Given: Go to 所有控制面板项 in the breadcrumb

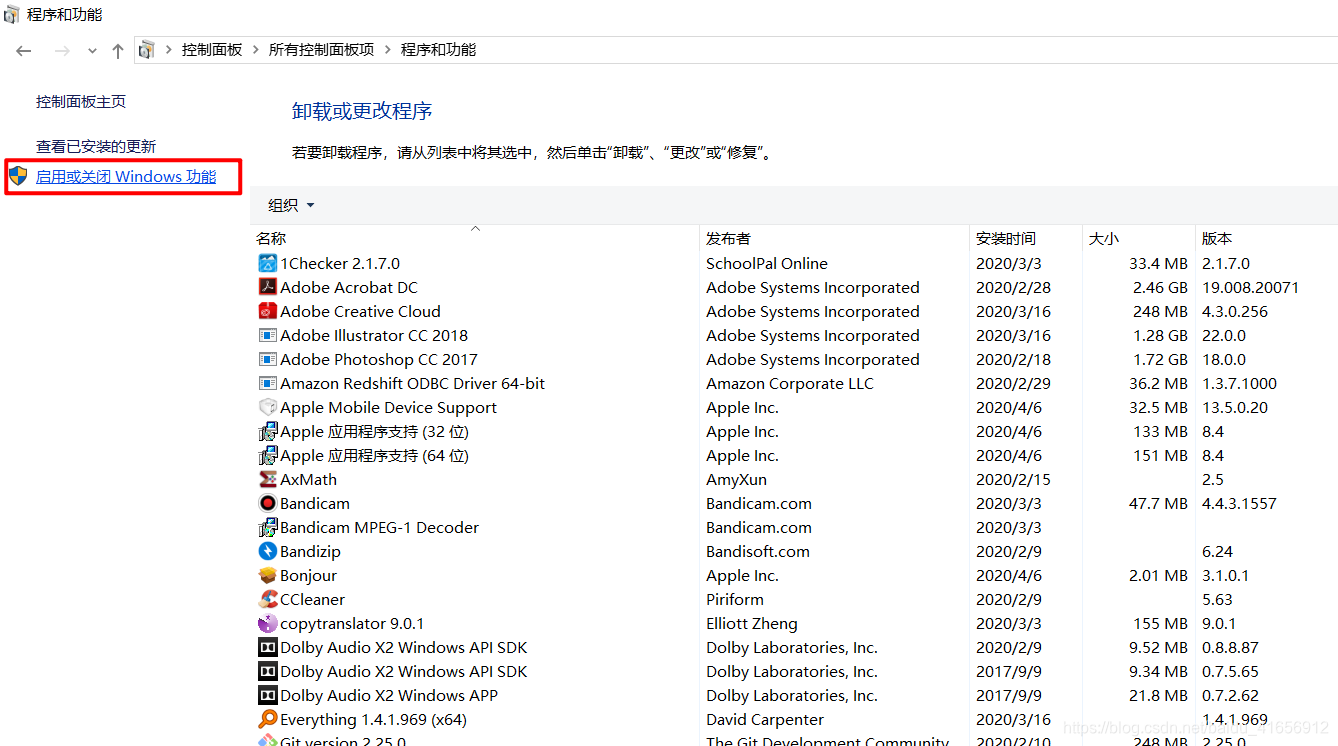Looking at the screenshot, I should pos(321,50).
